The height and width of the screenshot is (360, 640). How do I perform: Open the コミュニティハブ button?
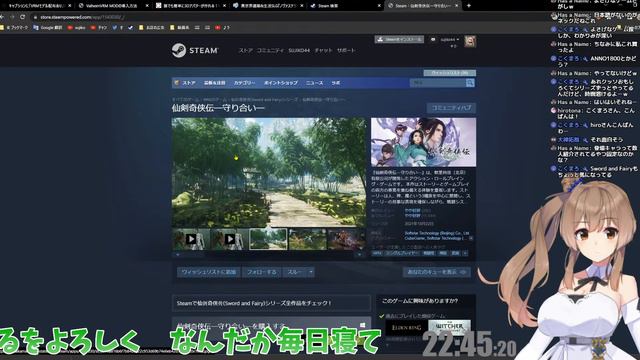coord(451,108)
